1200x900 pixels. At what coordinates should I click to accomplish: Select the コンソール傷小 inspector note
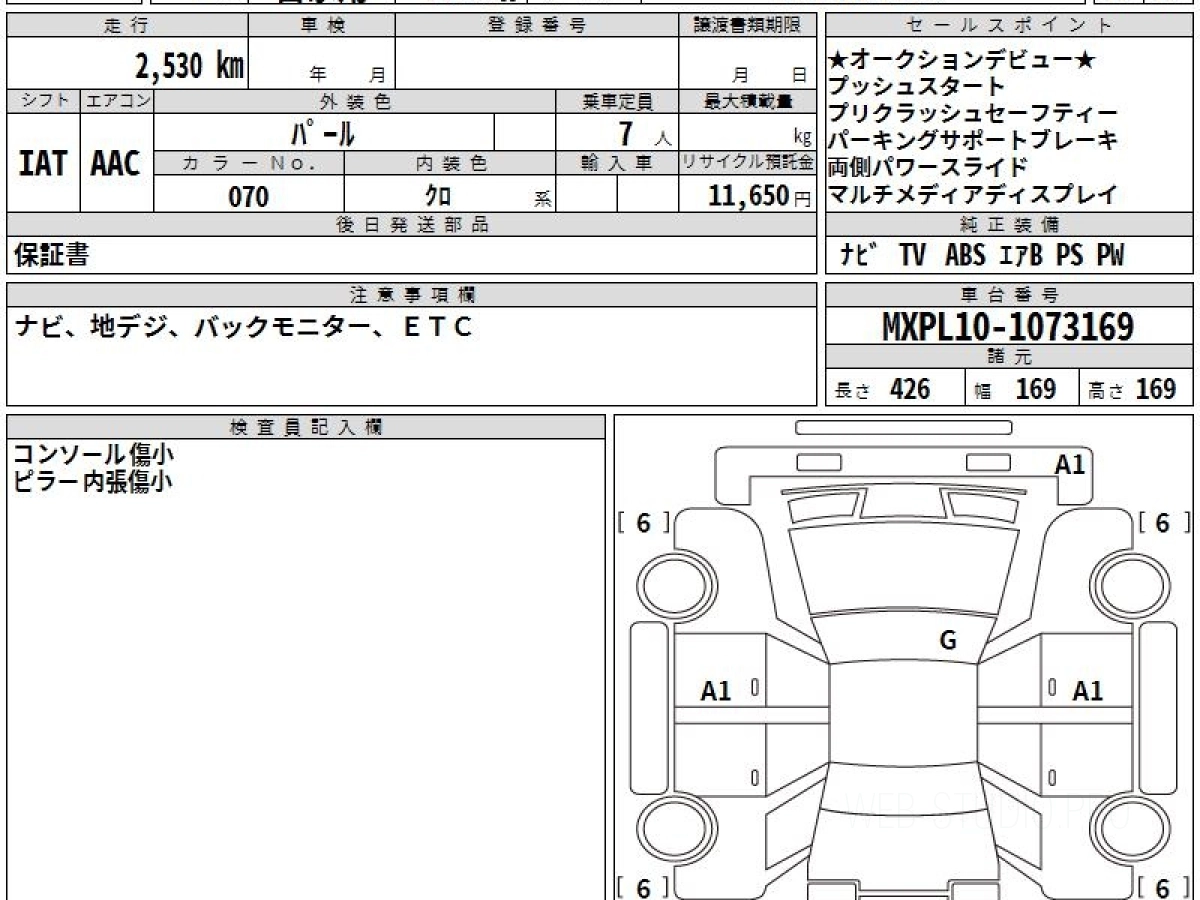[x=94, y=454]
